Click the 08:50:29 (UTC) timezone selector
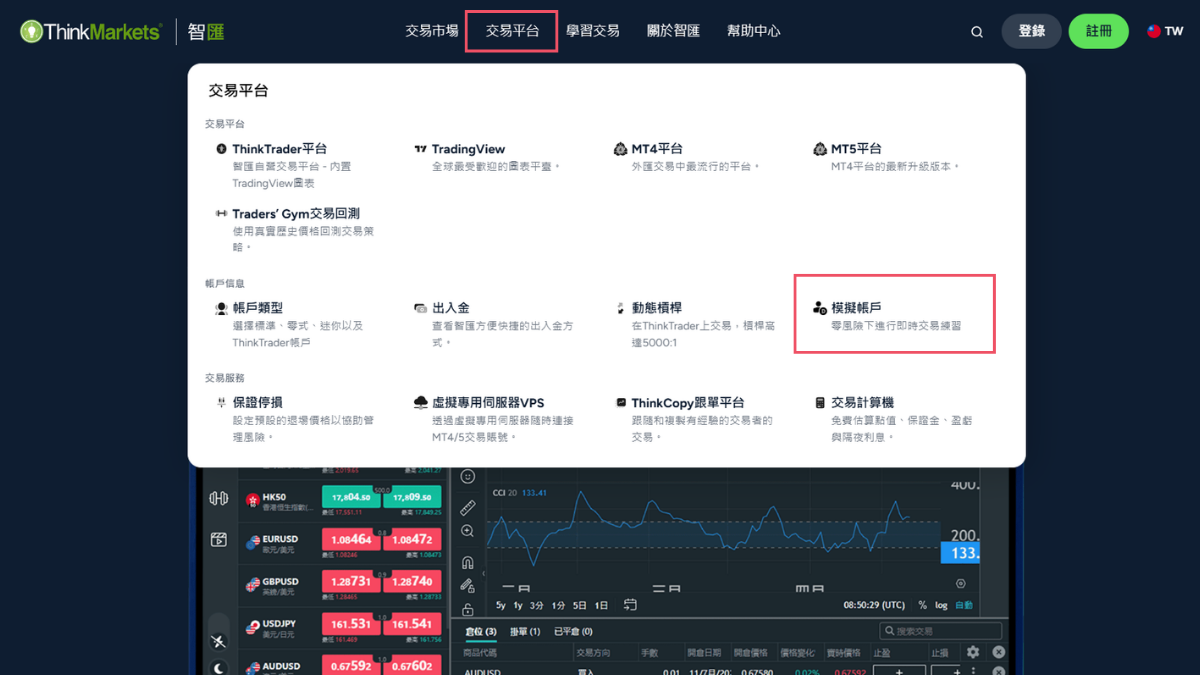The image size is (1200, 675). coord(874,606)
